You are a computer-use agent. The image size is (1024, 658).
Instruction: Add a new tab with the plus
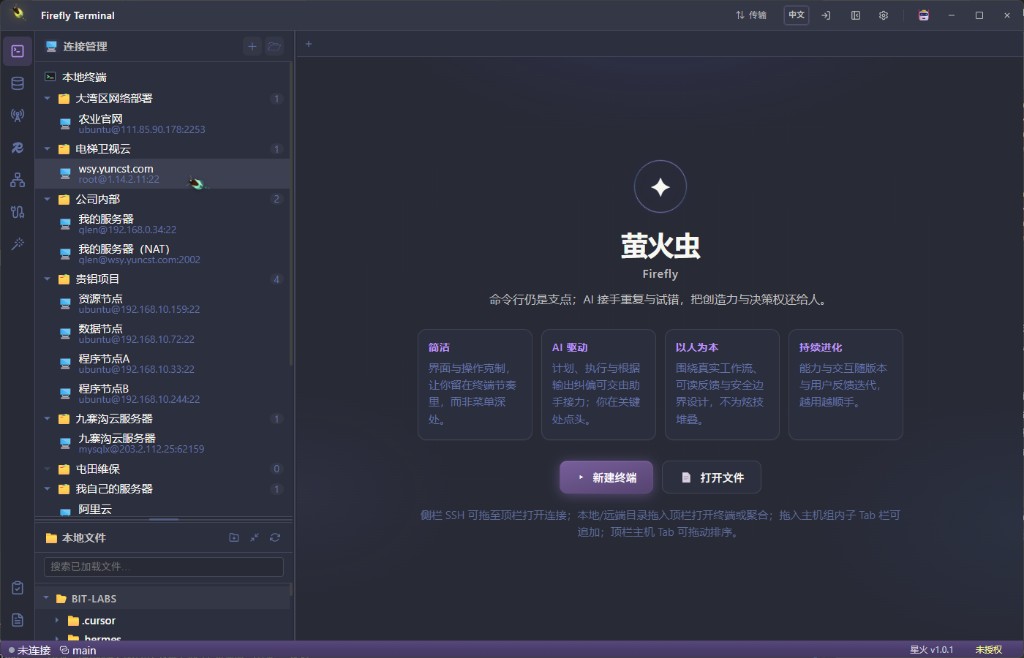309,44
